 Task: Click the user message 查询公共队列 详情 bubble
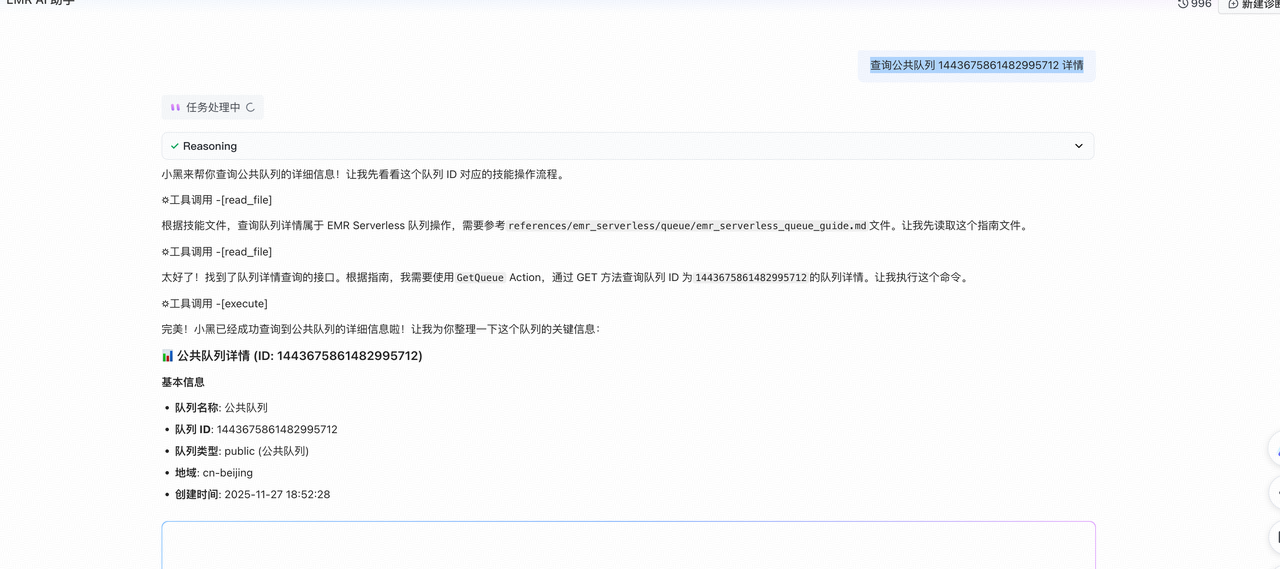[x=976, y=65]
